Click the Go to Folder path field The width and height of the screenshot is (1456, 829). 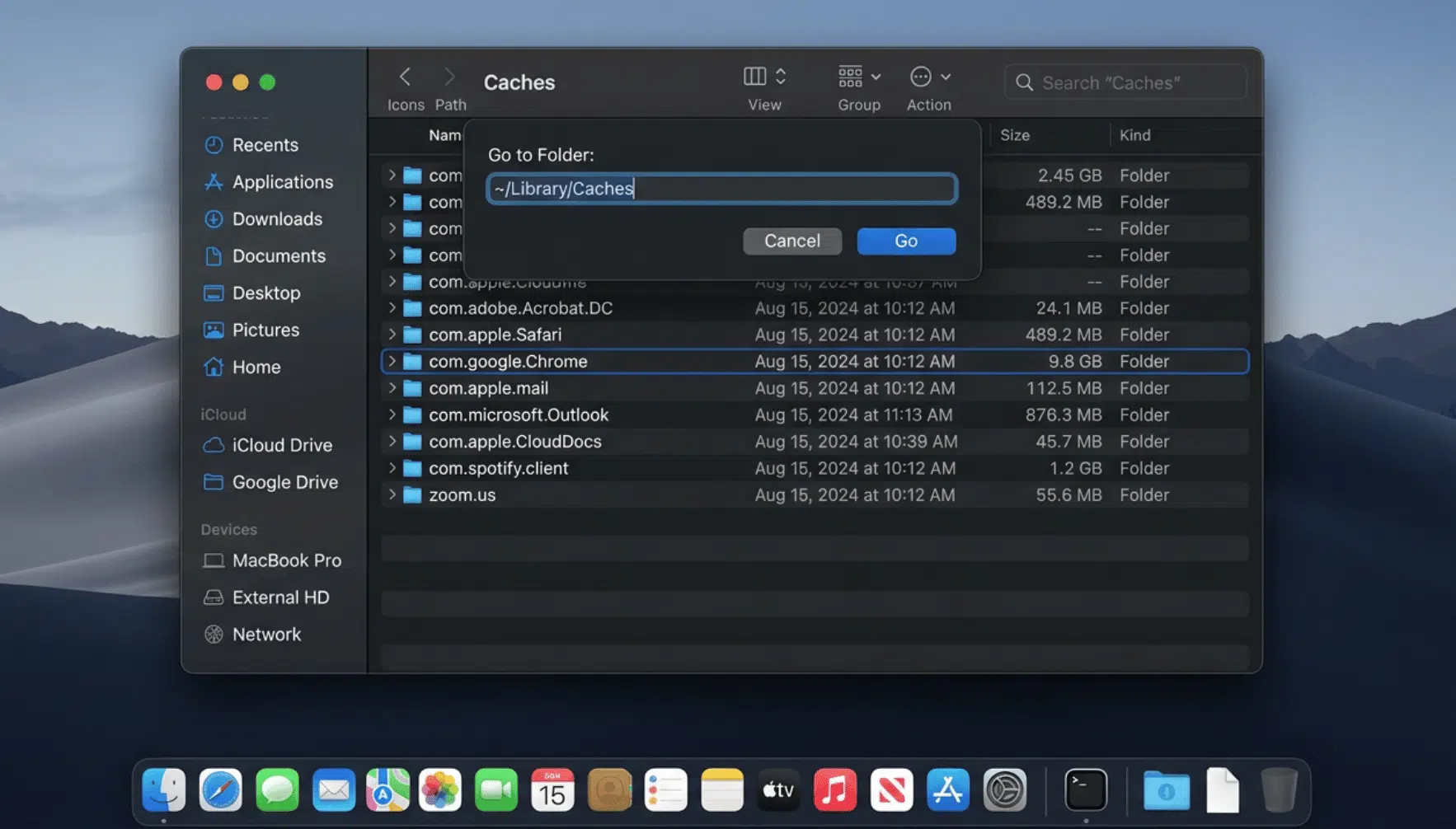[x=721, y=189]
